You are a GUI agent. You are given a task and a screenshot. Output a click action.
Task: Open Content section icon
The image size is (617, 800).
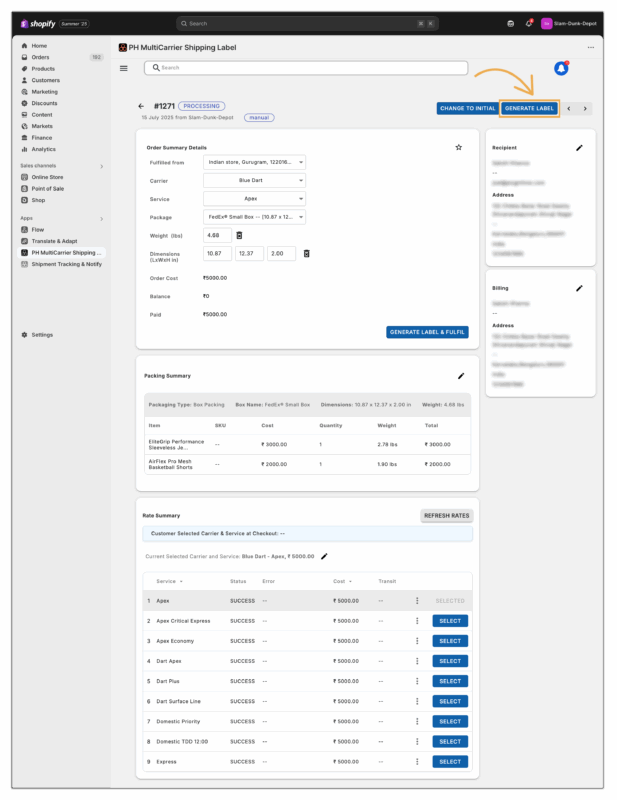pyautogui.click(x=24, y=115)
